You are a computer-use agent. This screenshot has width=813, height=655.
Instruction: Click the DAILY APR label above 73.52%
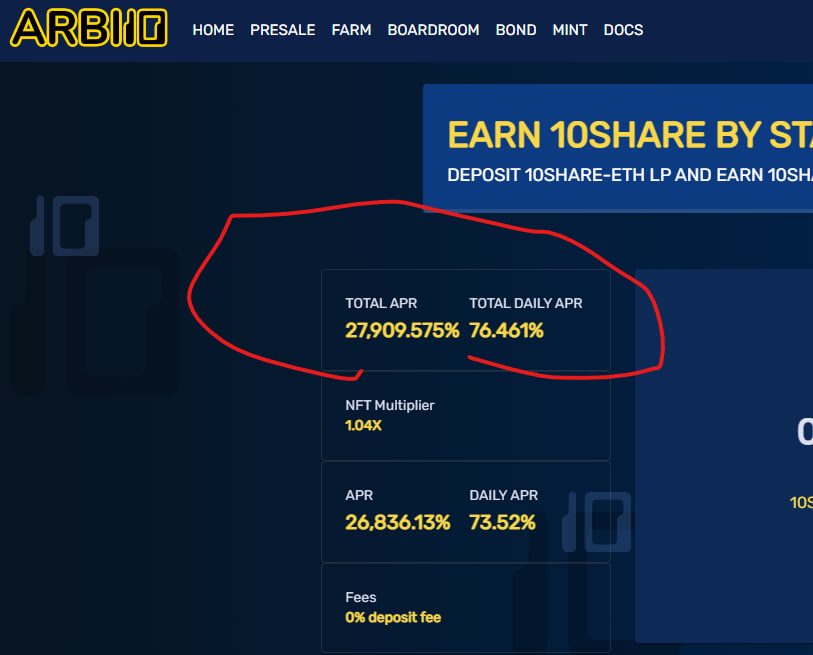click(503, 495)
